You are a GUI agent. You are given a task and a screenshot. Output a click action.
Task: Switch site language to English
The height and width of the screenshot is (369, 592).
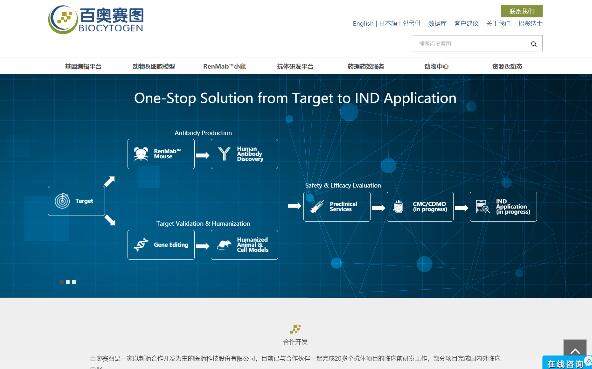pyautogui.click(x=363, y=23)
